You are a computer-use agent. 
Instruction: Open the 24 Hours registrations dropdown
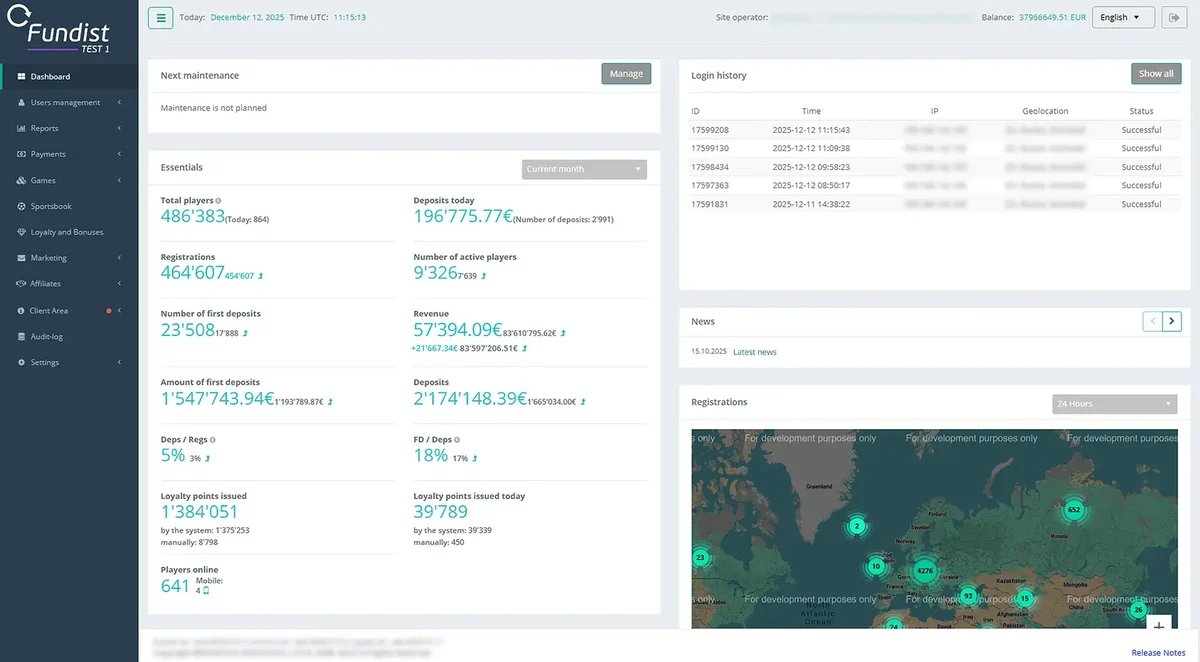coord(1115,404)
